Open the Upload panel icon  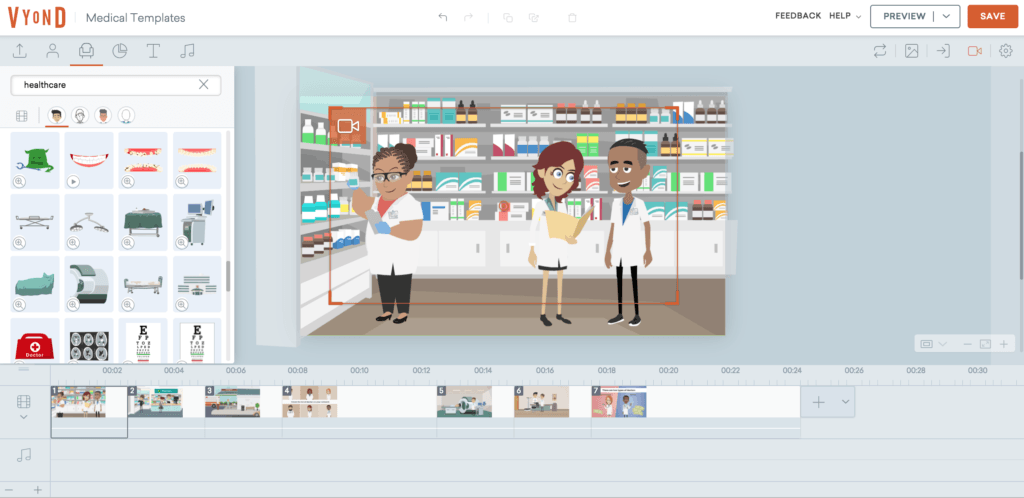coord(20,51)
